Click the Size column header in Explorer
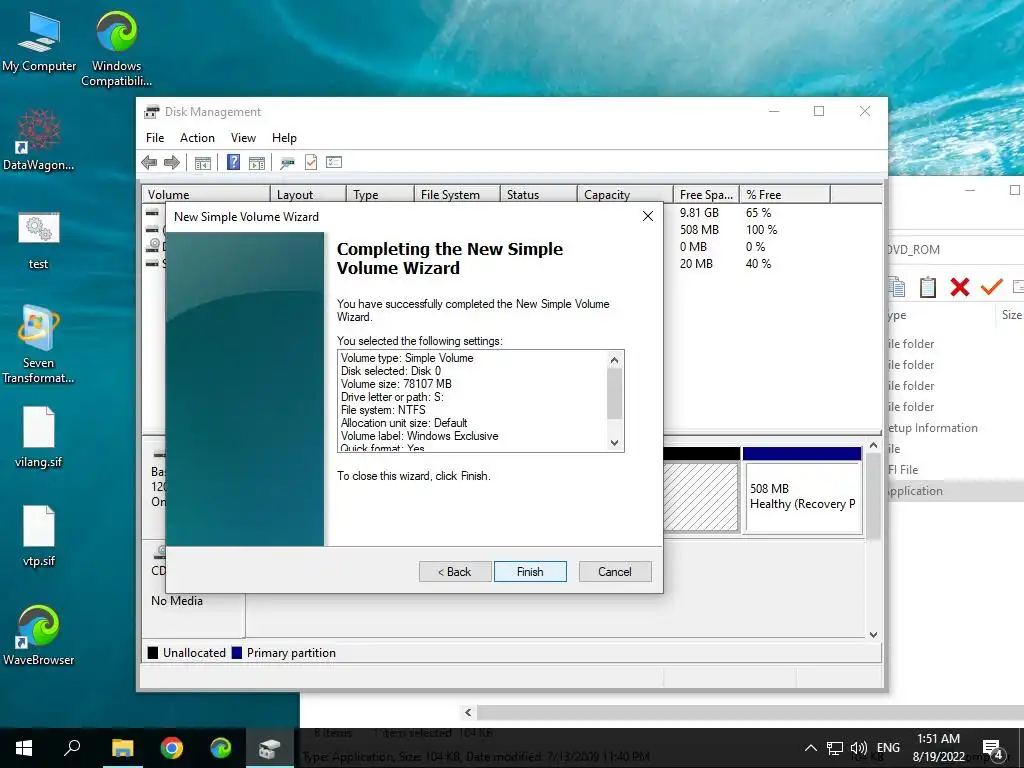The width and height of the screenshot is (1024, 768). tap(1011, 314)
